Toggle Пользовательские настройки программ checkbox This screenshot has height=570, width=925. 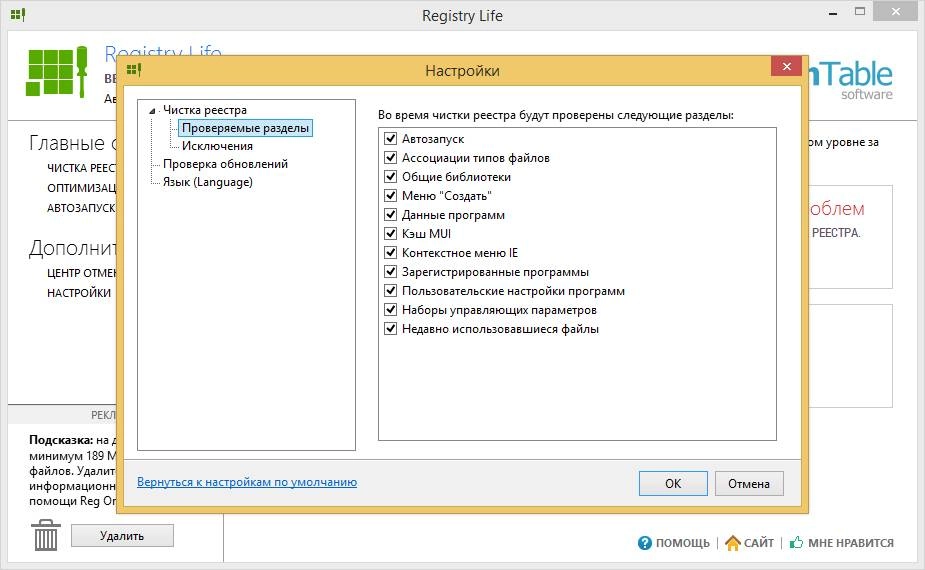[390, 291]
